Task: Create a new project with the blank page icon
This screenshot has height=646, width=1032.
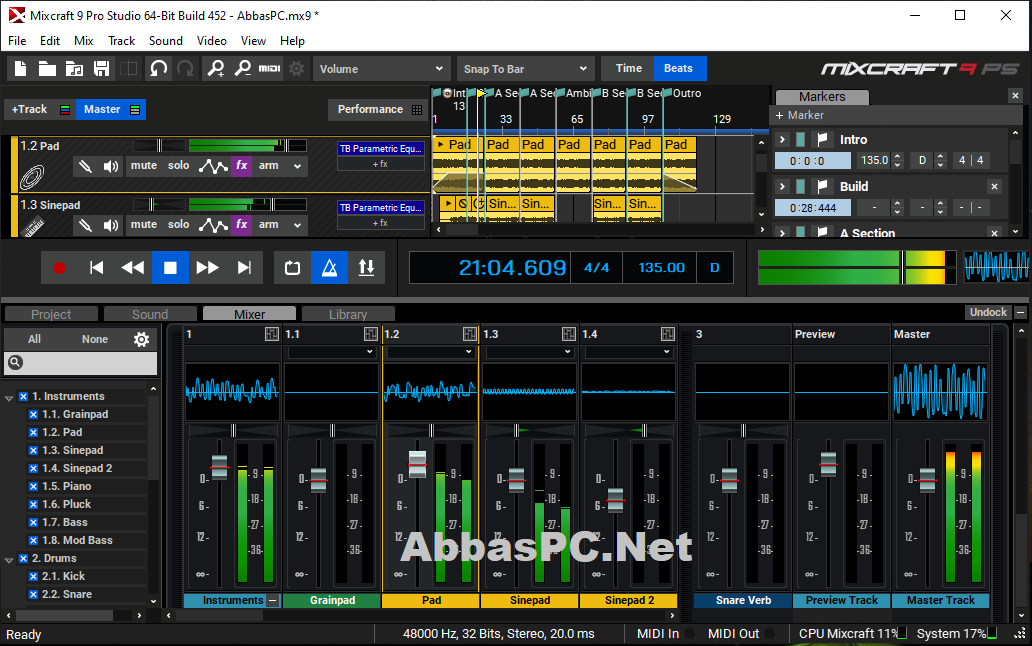Action: (20, 68)
